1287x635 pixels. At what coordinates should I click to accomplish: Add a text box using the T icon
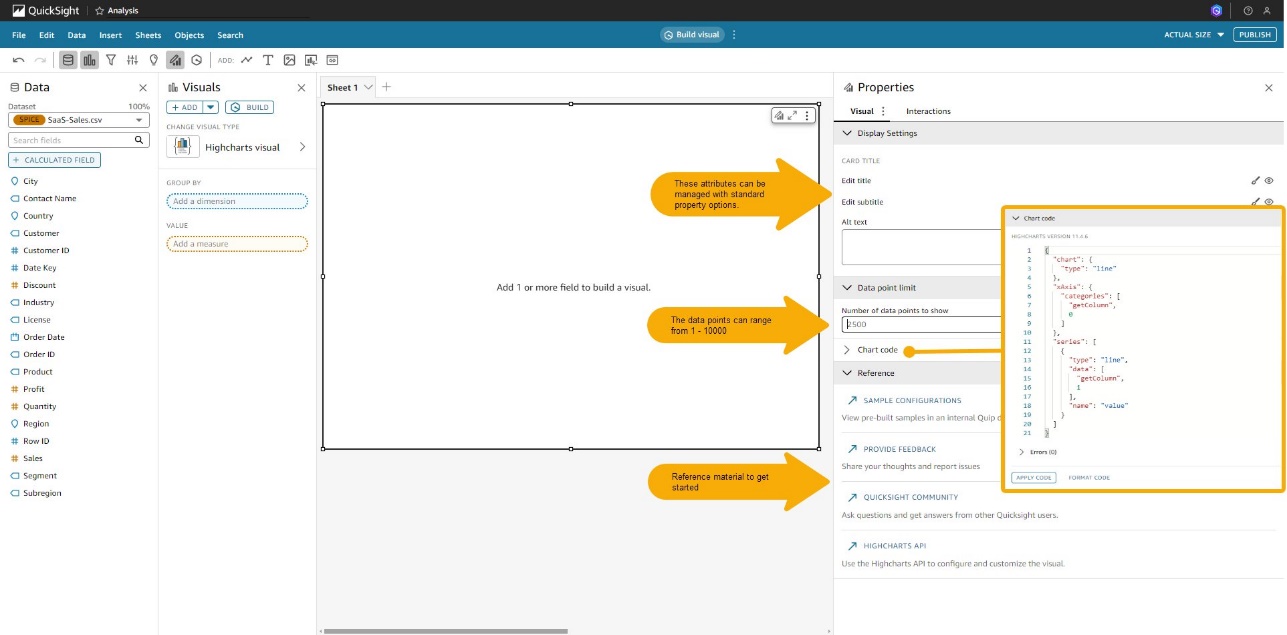(268, 60)
